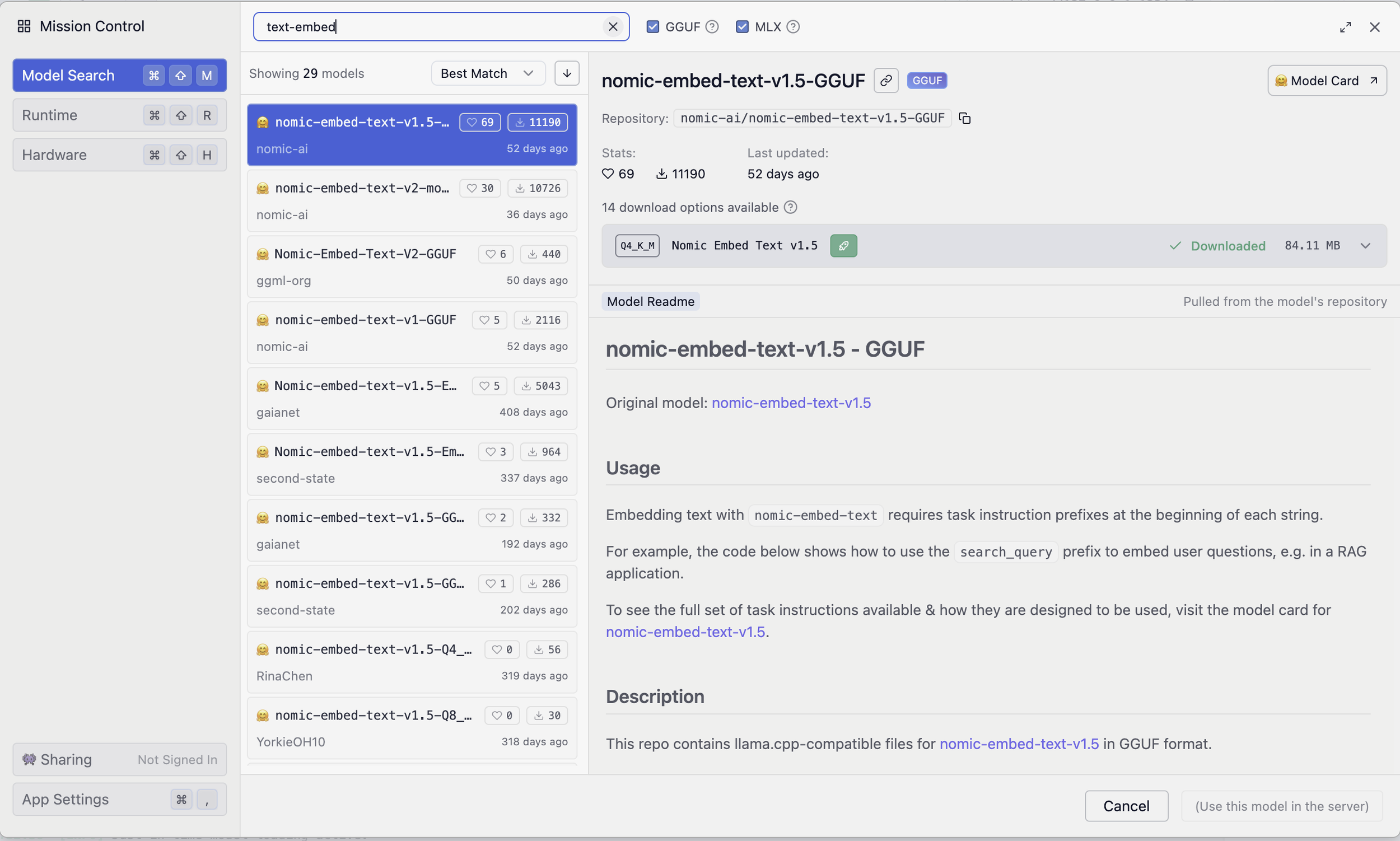This screenshot has height=841, width=1400.
Task: Select the gaianet result updated 192 days ago
Action: (412, 530)
